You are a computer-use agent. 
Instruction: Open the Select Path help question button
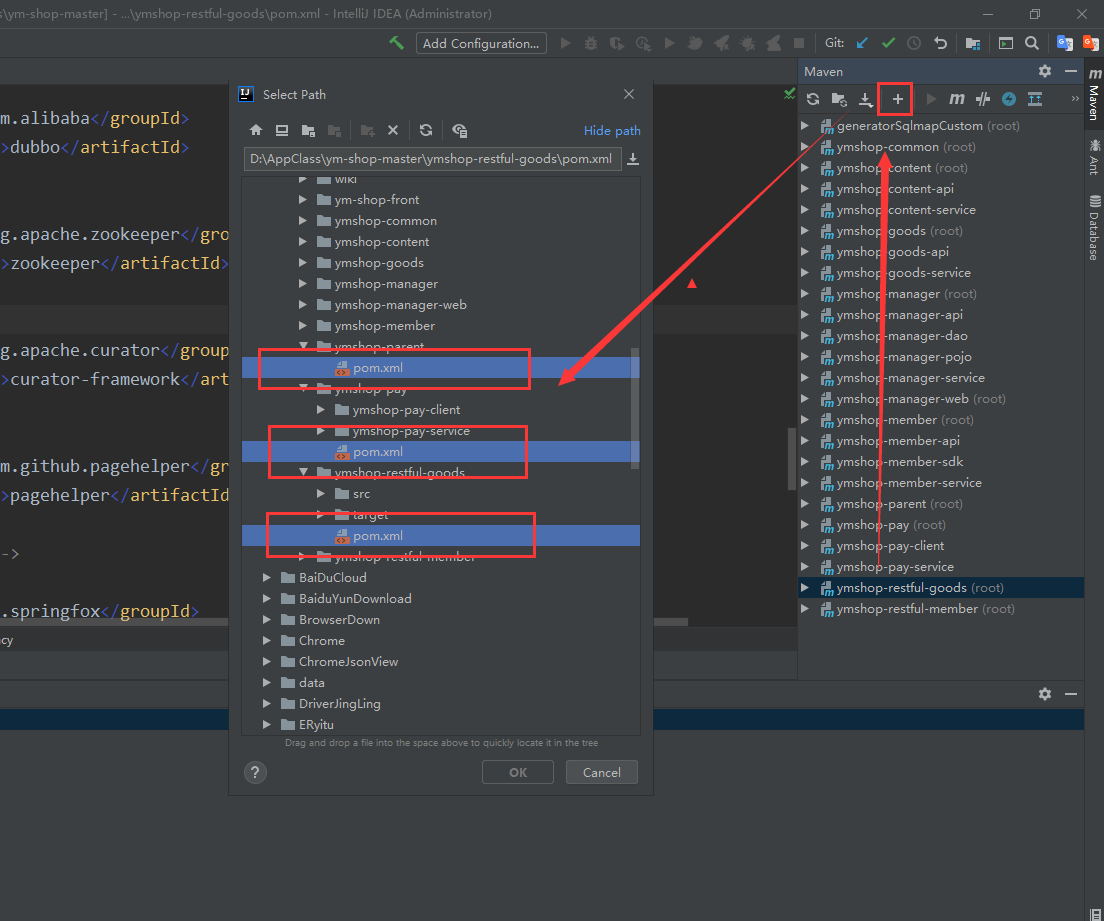(x=256, y=772)
